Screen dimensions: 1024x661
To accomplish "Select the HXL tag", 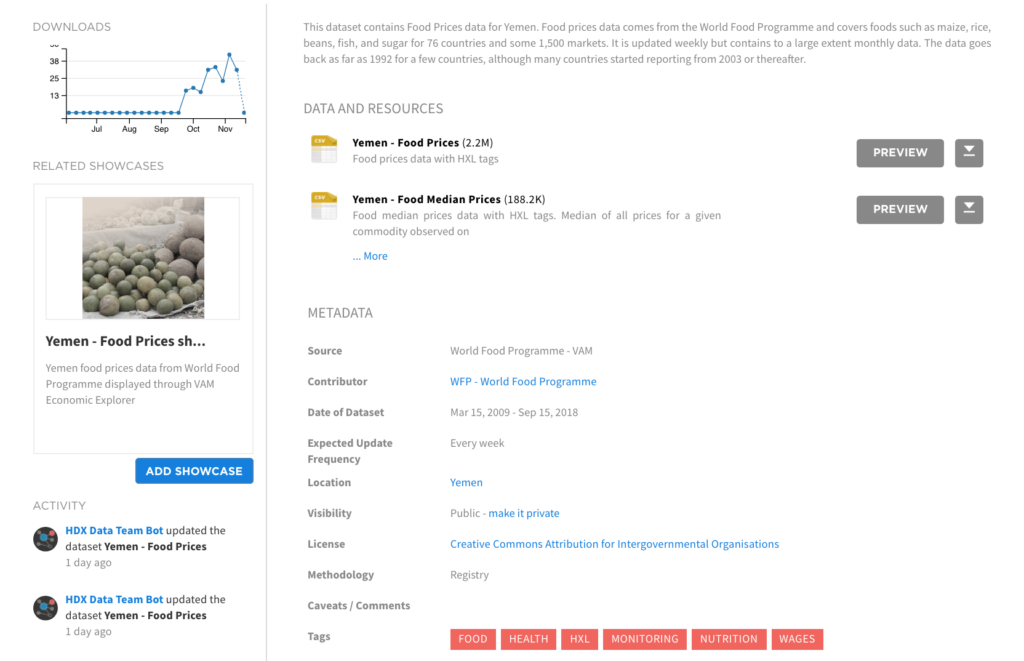I will coord(580,639).
